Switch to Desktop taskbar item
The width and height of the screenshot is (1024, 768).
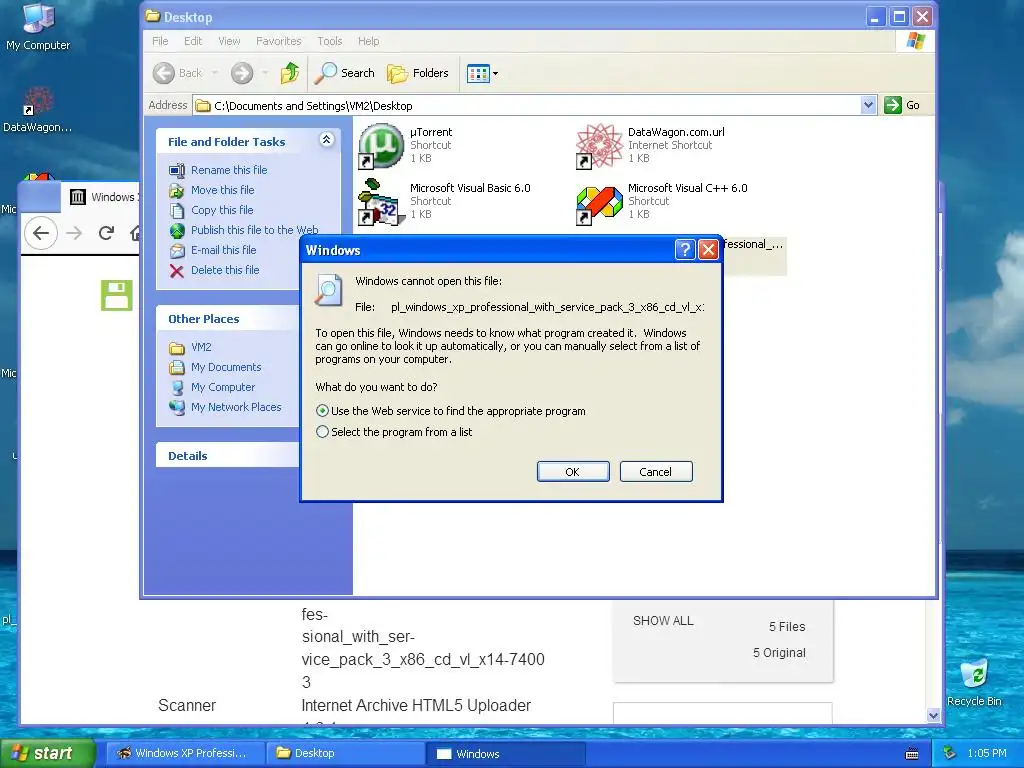click(x=345, y=754)
